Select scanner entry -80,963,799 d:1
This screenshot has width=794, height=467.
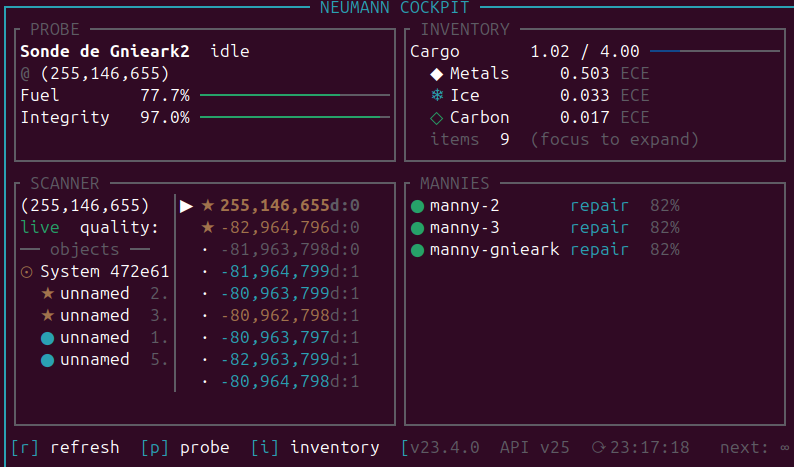(x=290, y=293)
